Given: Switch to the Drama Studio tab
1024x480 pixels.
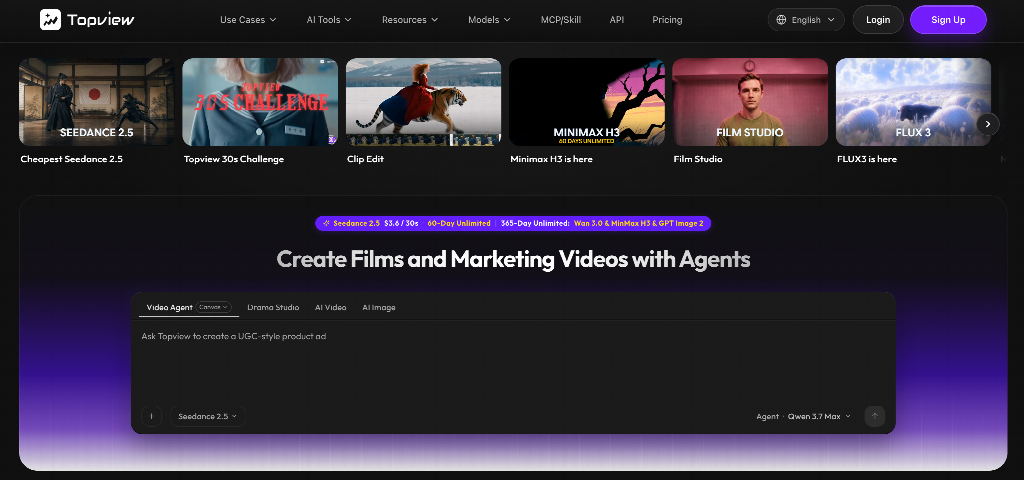Looking at the screenshot, I should point(273,307).
